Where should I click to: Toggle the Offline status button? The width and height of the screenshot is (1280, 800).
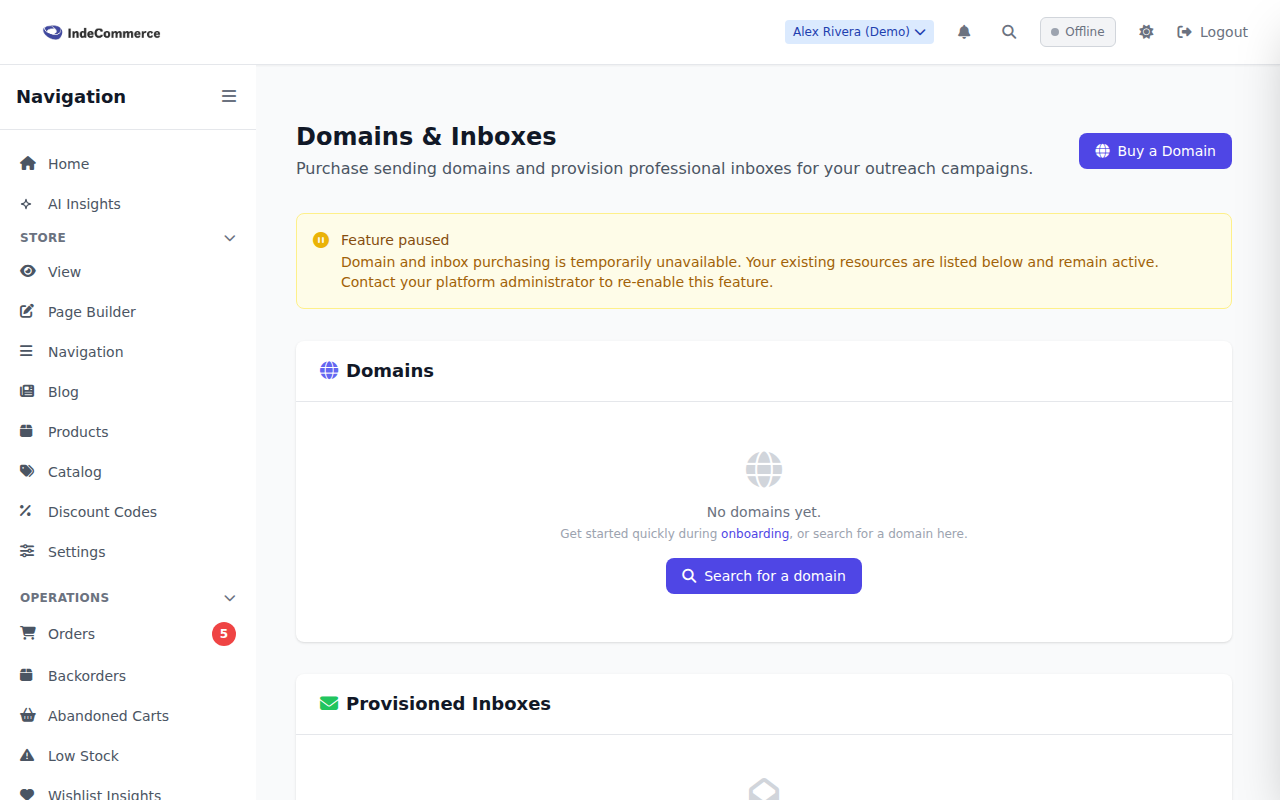click(x=1078, y=32)
